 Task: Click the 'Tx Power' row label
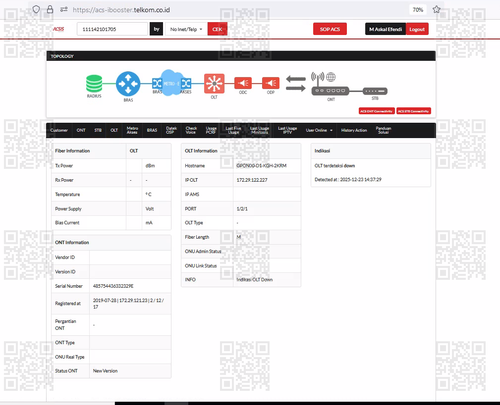pyautogui.click(x=64, y=166)
